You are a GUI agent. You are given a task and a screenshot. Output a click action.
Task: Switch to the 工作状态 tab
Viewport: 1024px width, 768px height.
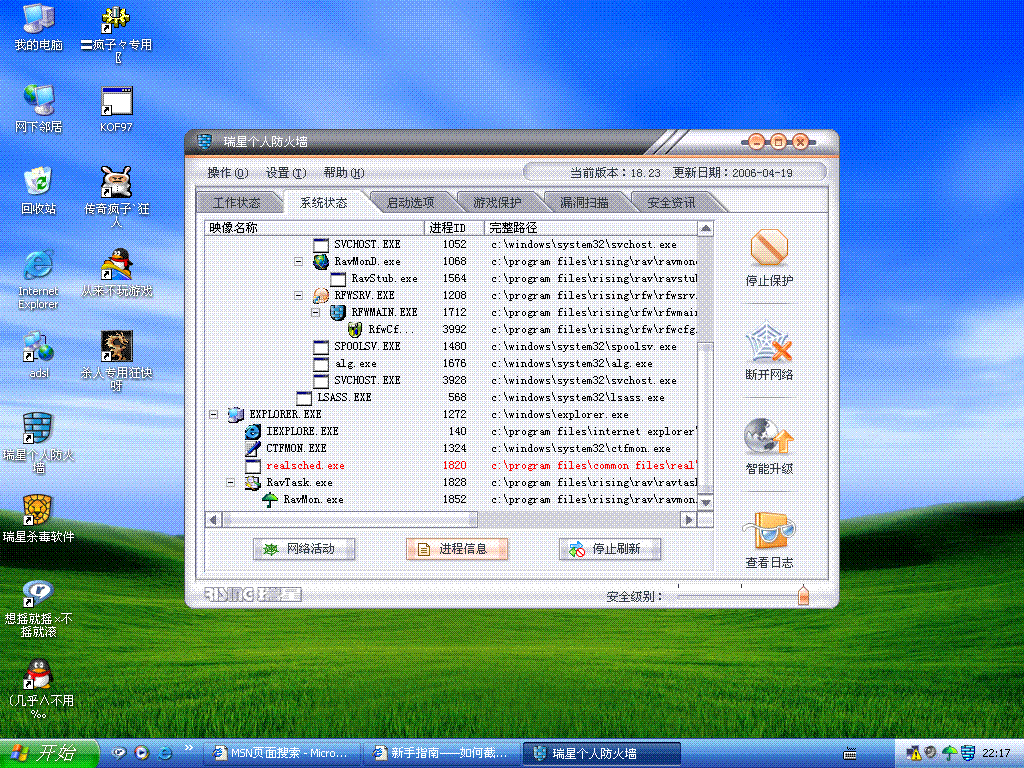(x=236, y=203)
